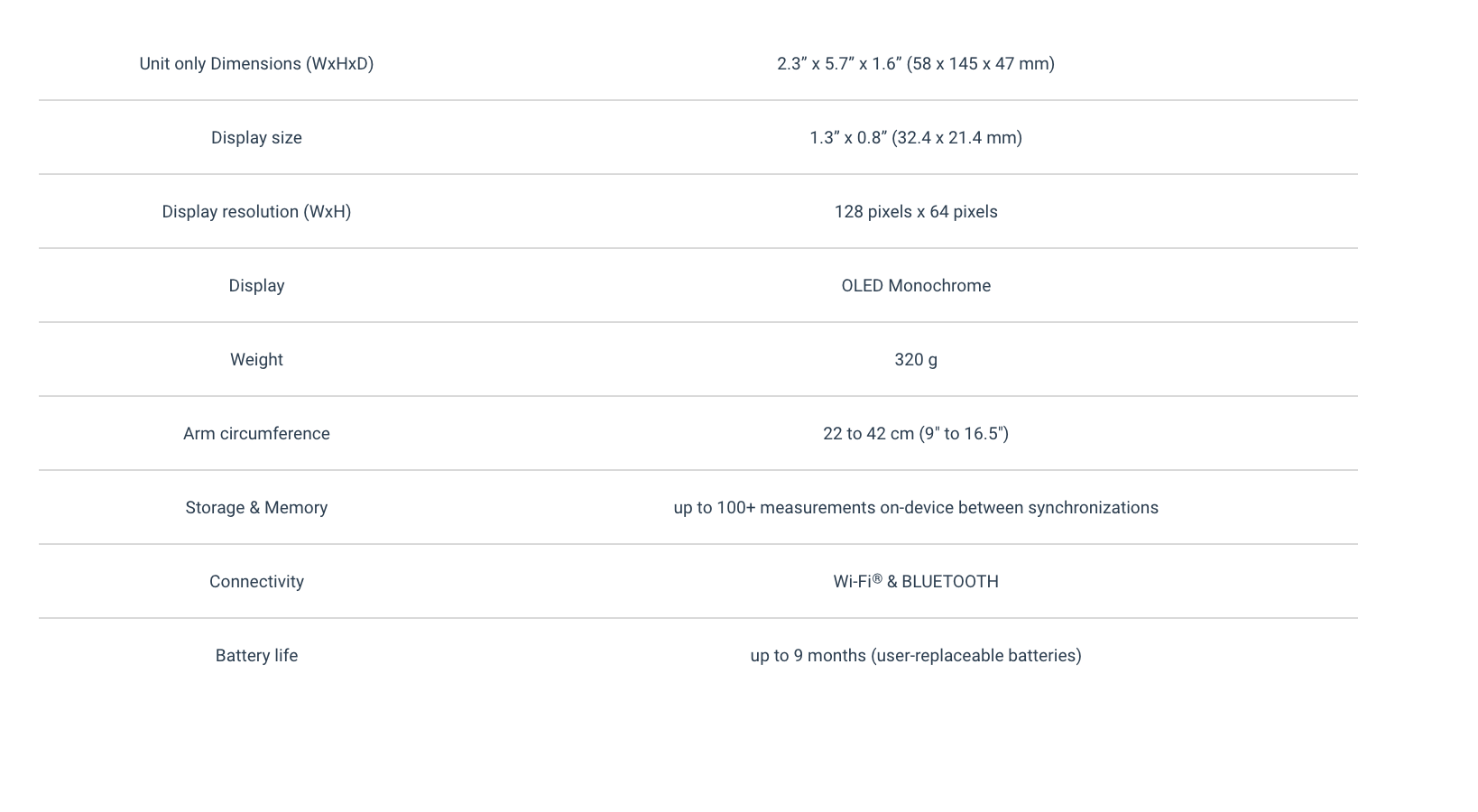
Task: Select the 'Weight' row label
Action: [256, 360]
